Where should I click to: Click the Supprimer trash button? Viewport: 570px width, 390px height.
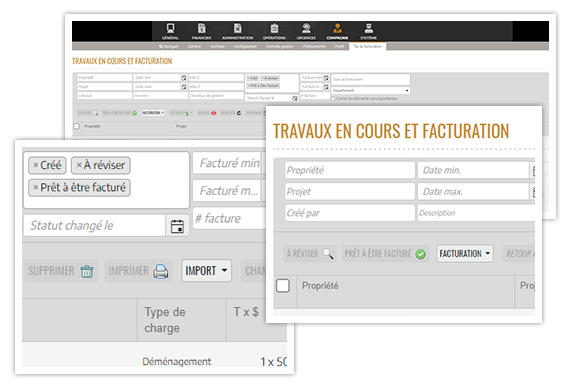(x=61, y=271)
